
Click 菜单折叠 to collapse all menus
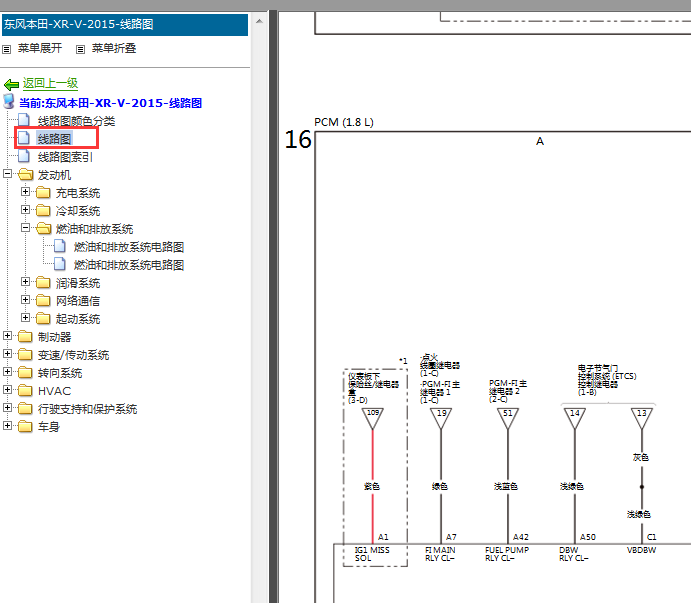(114, 48)
